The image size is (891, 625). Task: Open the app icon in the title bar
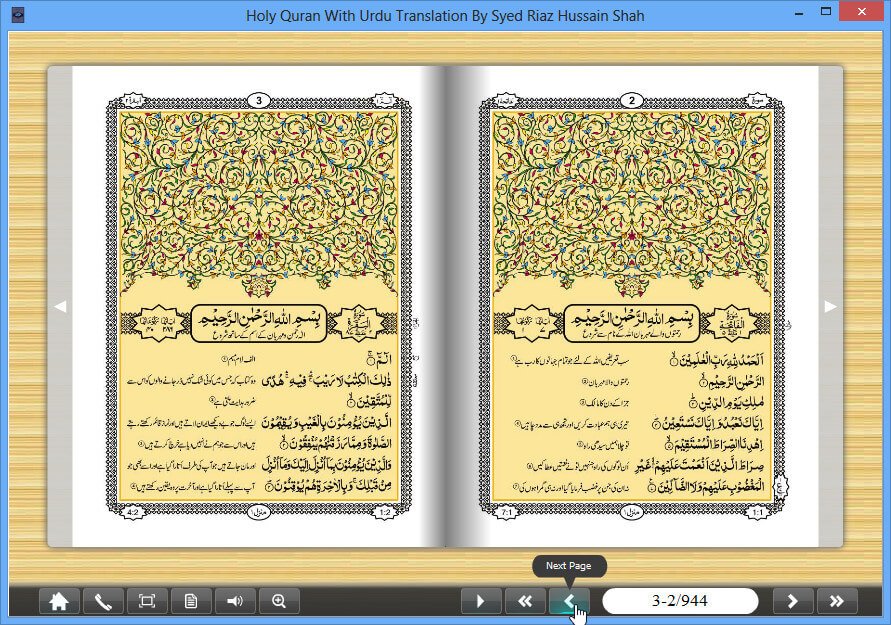point(18,15)
